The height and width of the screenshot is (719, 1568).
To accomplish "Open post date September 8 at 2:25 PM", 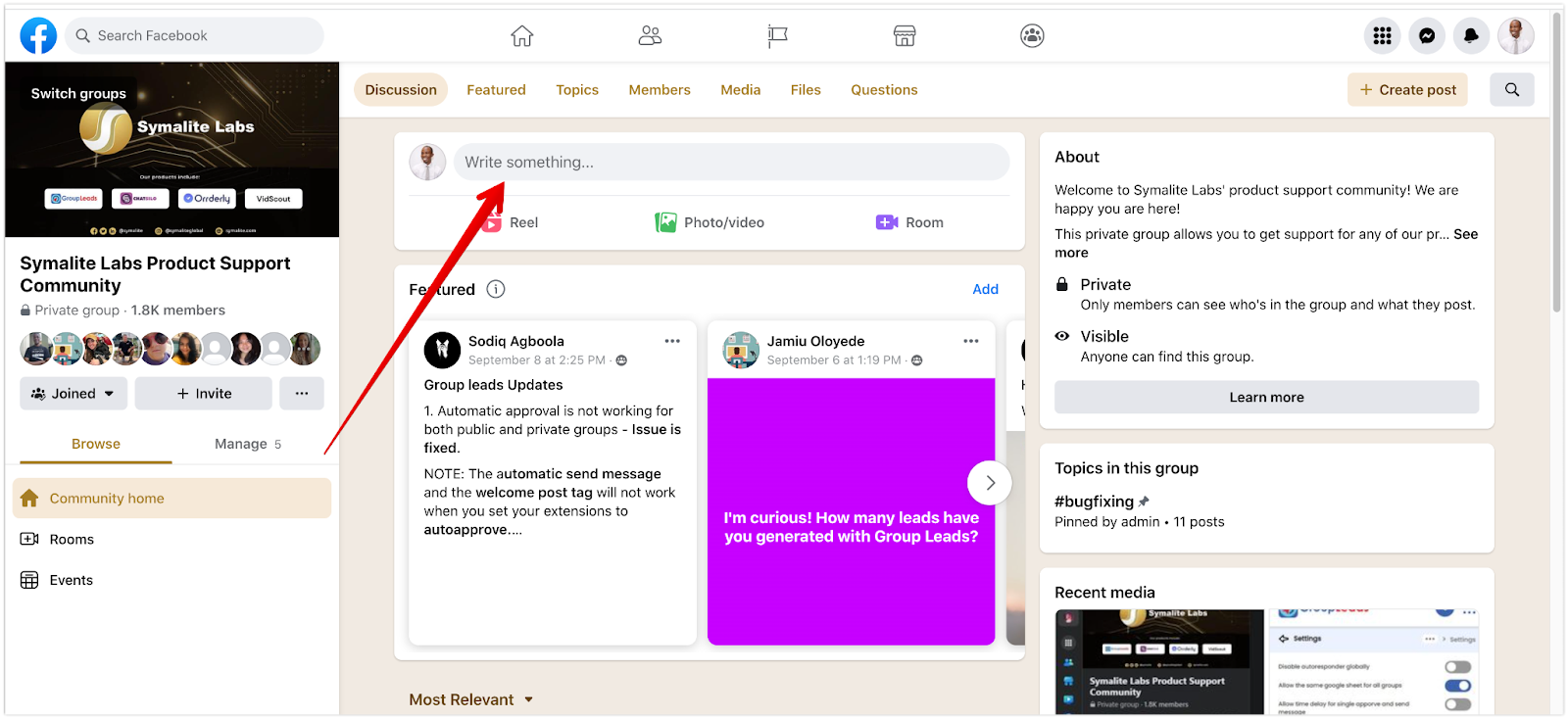I will pos(537,360).
